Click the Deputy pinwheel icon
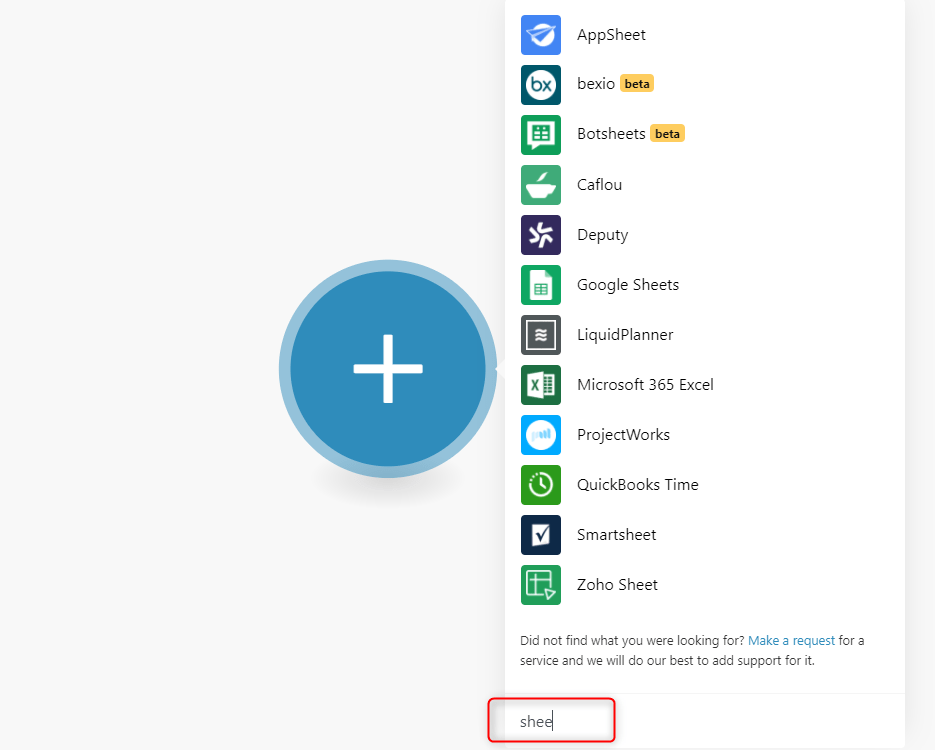 click(x=541, y=235)
